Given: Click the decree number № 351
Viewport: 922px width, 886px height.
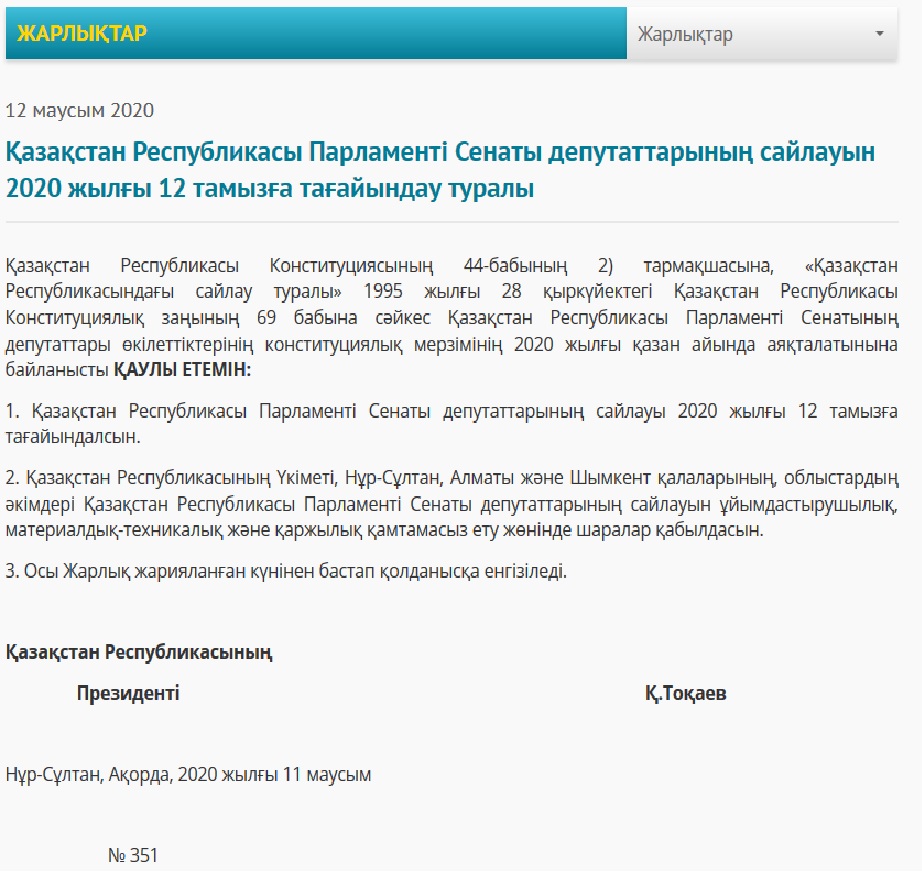Looking at the screenshot, I should (133, 855).
